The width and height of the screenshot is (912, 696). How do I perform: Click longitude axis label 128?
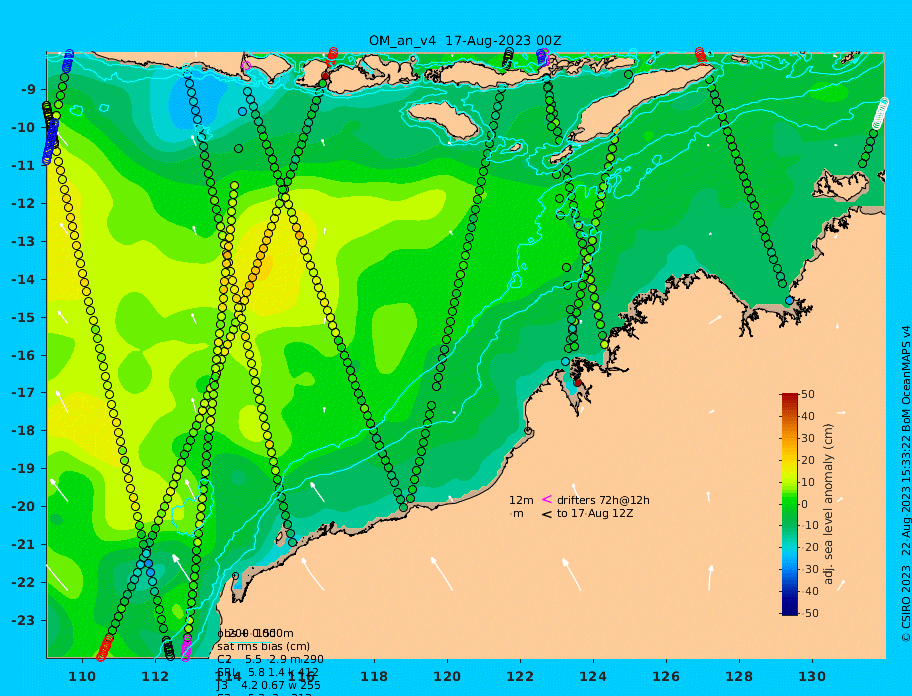(739, 676)
